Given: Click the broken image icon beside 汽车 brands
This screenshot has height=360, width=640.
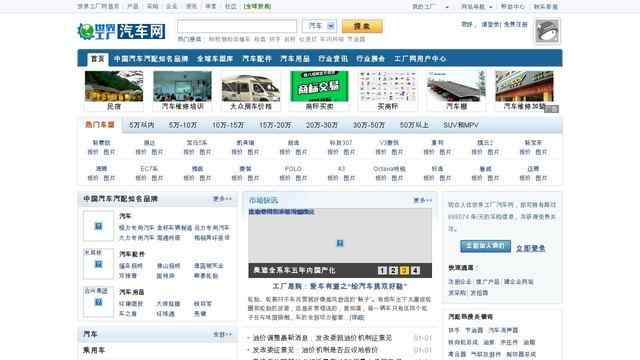Looking at the screenshot, I should [x=98, y=226].
